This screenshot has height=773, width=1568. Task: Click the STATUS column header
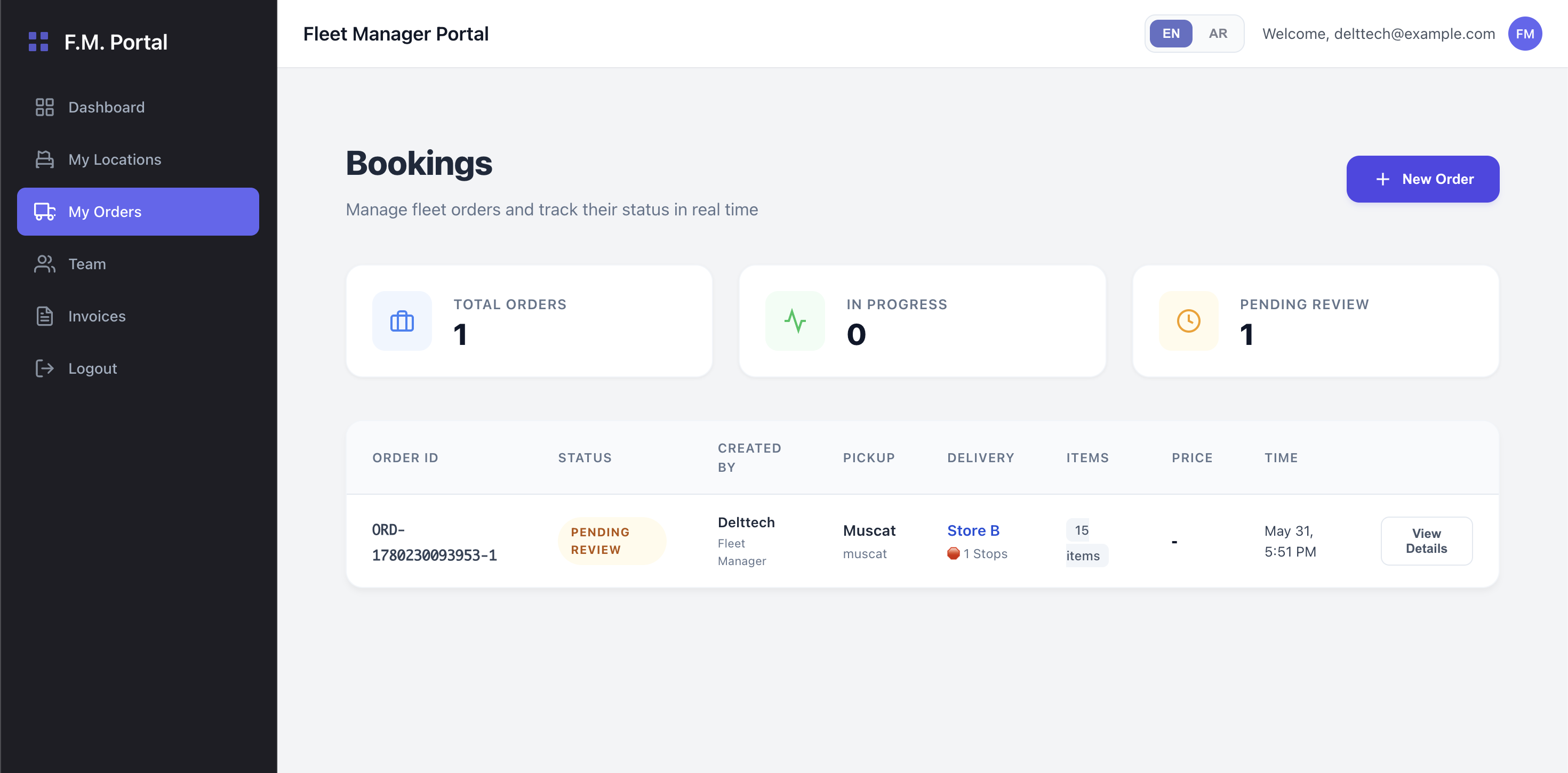click(x=585, y=458)
